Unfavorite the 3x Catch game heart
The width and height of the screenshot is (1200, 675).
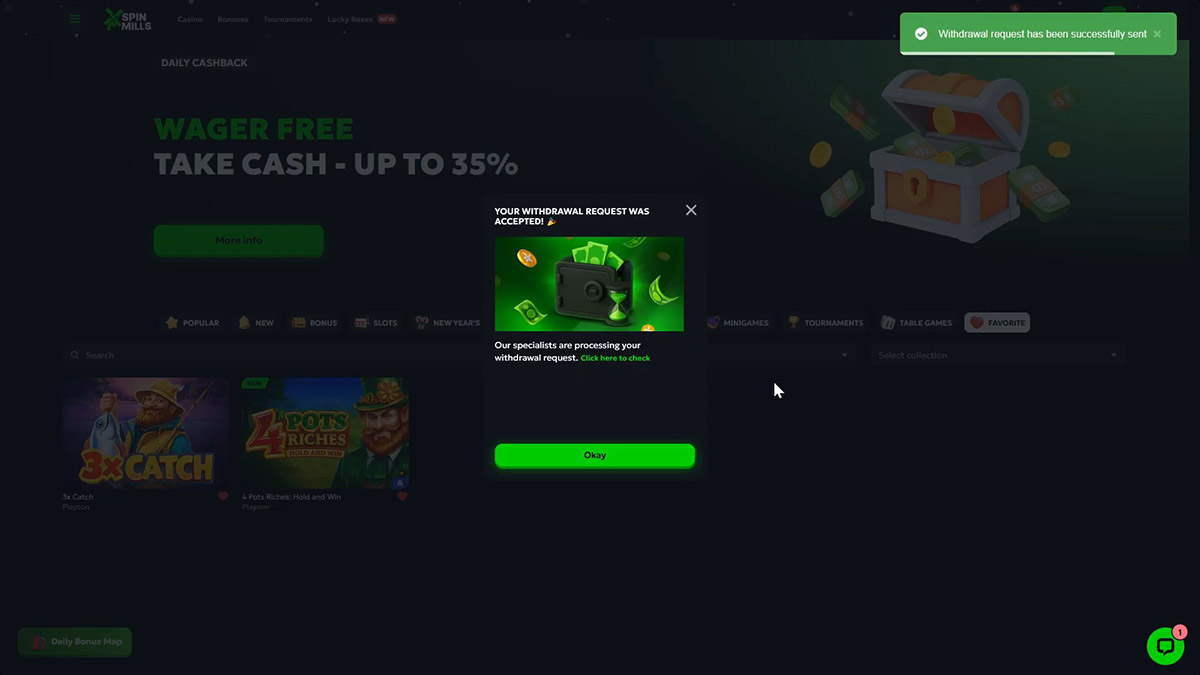coord(223,496)
